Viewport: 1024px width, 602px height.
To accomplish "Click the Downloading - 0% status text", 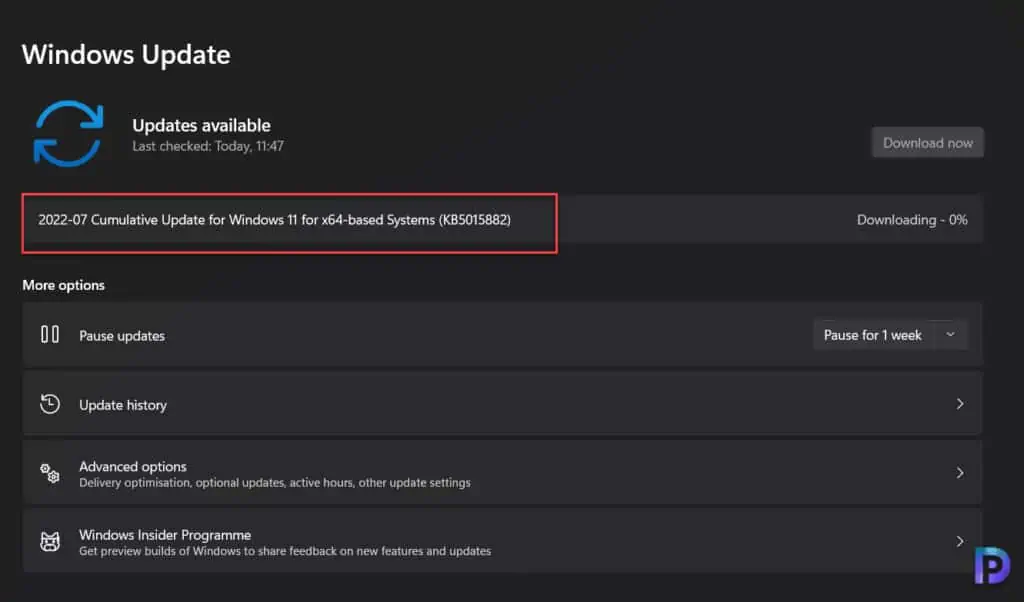I will (x=912, y=220).
